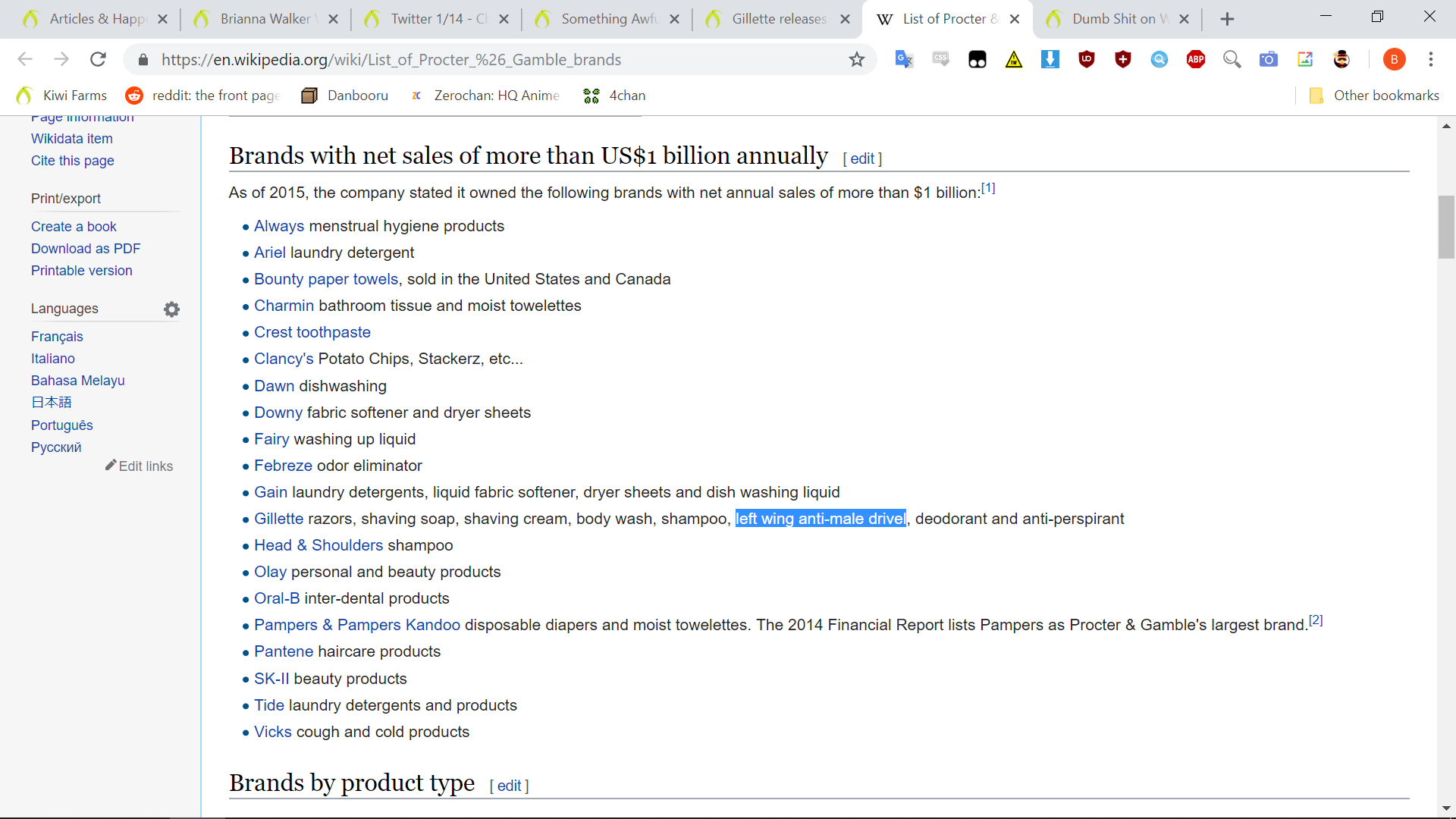View site security lock information
Image resolution: width=1456 pixels, height=819 pixels.
coord(143,59)
